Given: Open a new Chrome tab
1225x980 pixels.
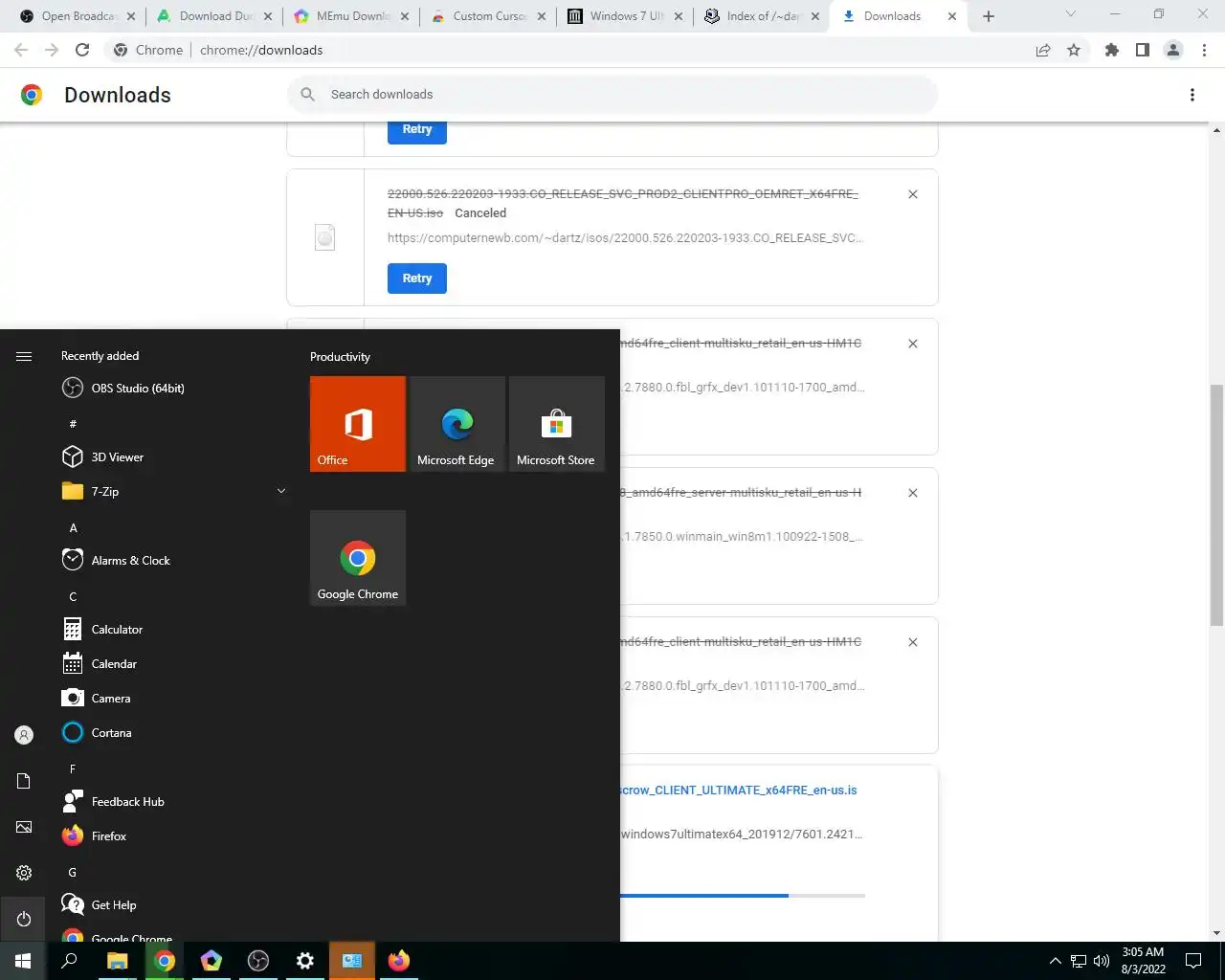Looking at the screenshot, I should [x=989, y=16].
